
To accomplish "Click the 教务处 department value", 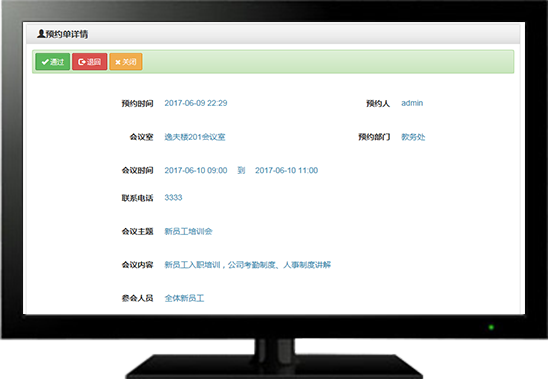I will pos(413,137).
